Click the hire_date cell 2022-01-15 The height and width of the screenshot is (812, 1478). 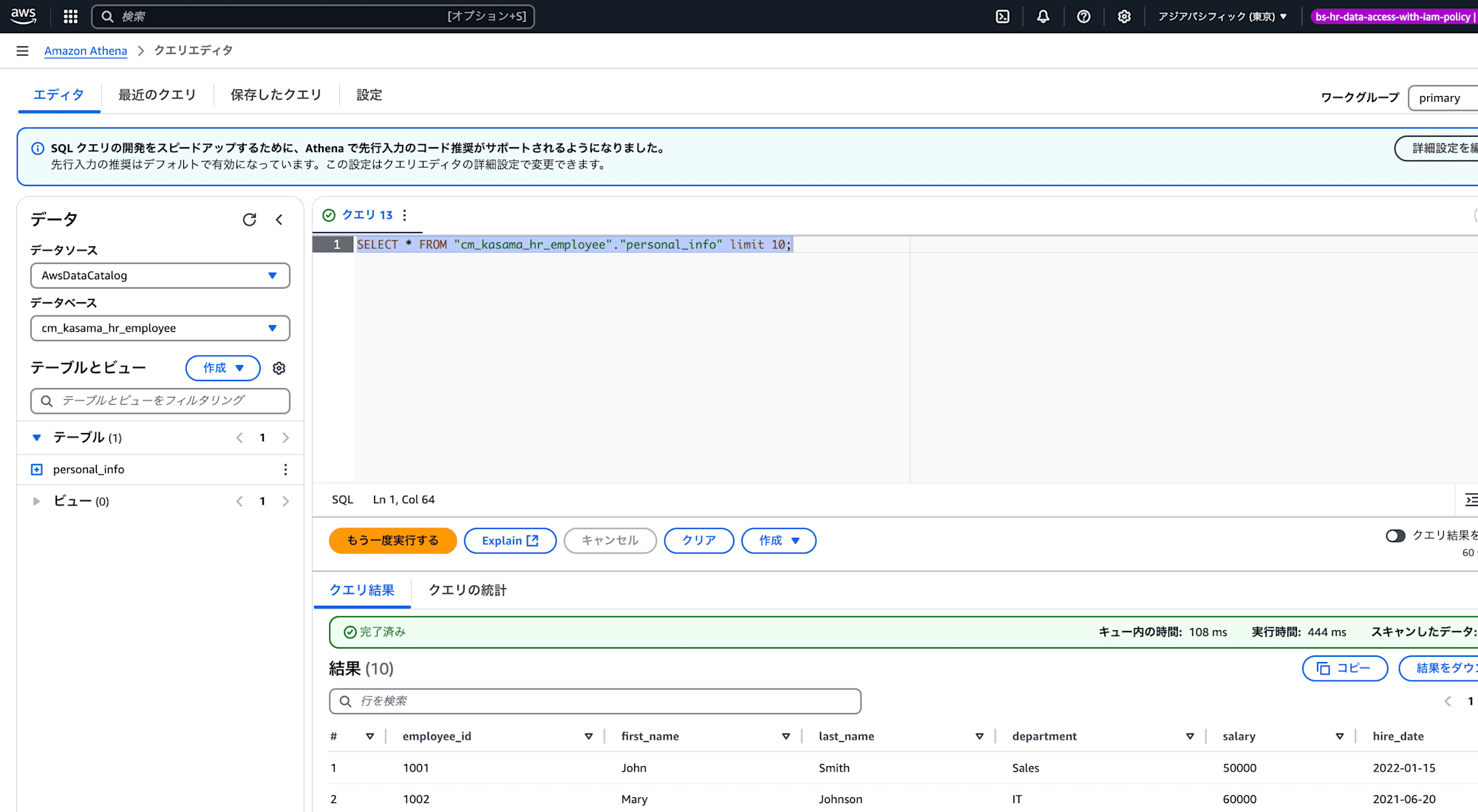click(x=1404, y=768)
